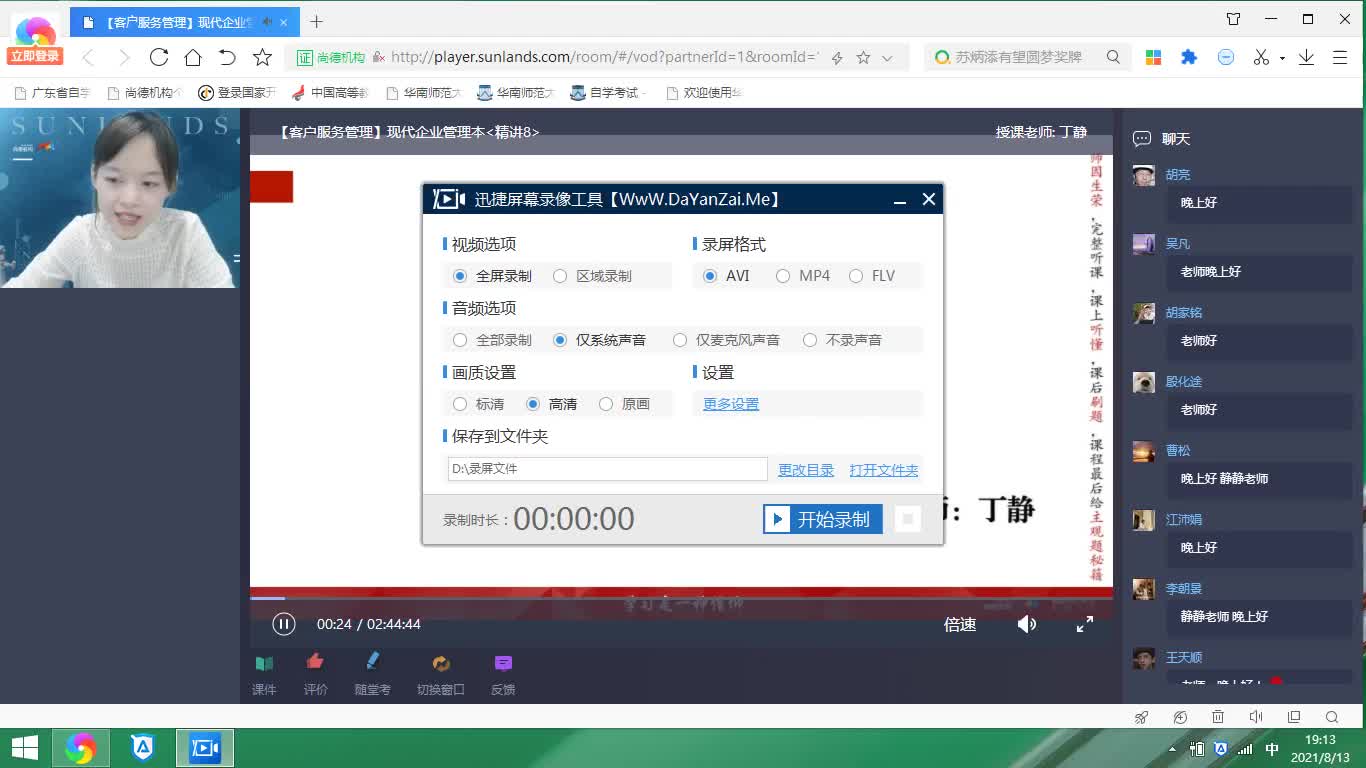The image size is (1366, 768).
Task: Show hidden system tray icons
Action: (x=1173, y=748)
